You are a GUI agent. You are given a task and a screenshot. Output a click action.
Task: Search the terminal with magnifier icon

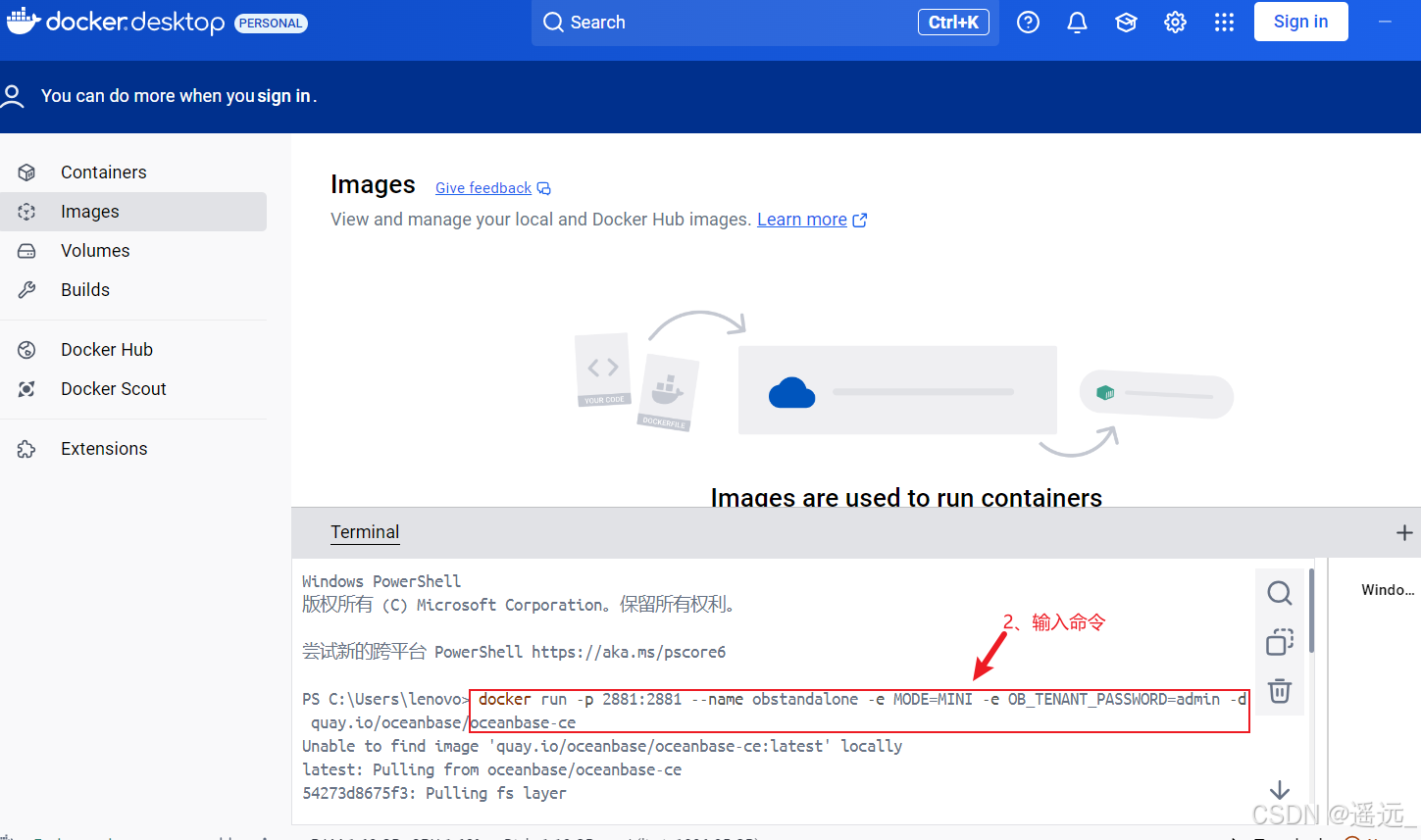pos(1280,593)
